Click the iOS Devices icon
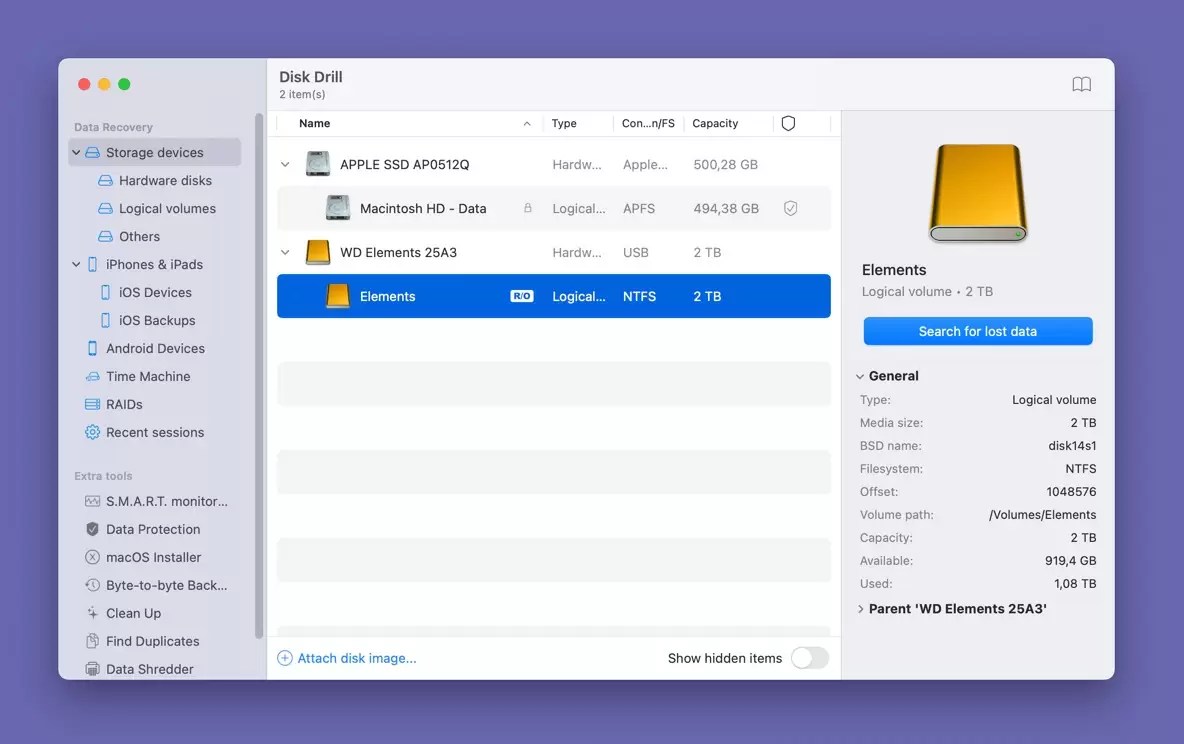Image resolution: width=1184 pixels, height=744 pixels. (106, 292)
